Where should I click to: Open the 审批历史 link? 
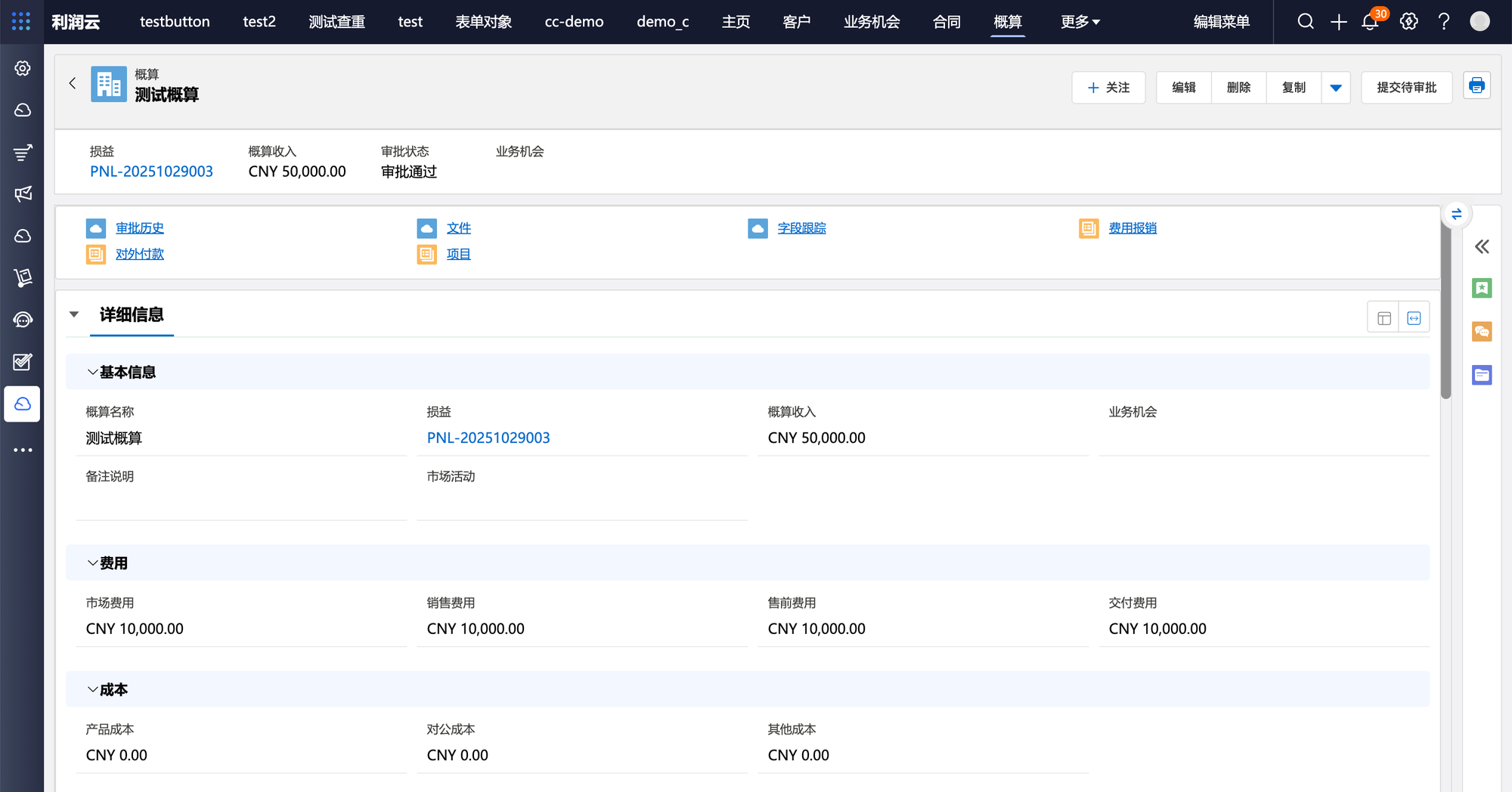(x=140, y=228)
